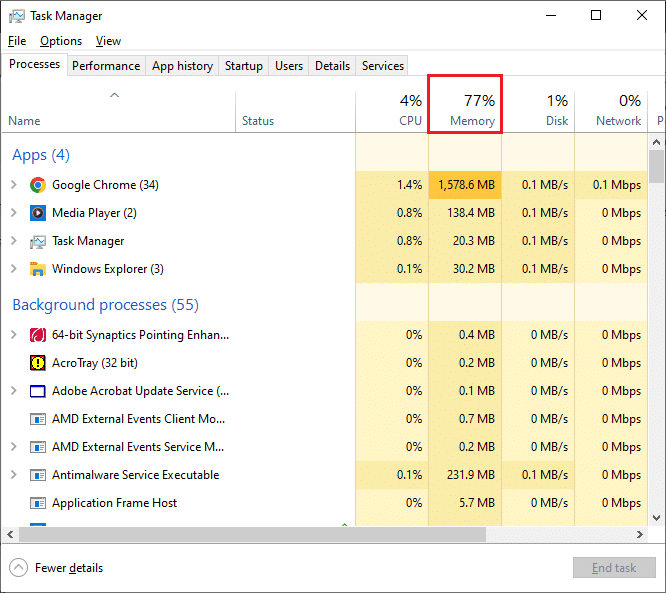Screen dimensions: 666x593
Task: Click the Media Player icon
Action: (38, 213)
